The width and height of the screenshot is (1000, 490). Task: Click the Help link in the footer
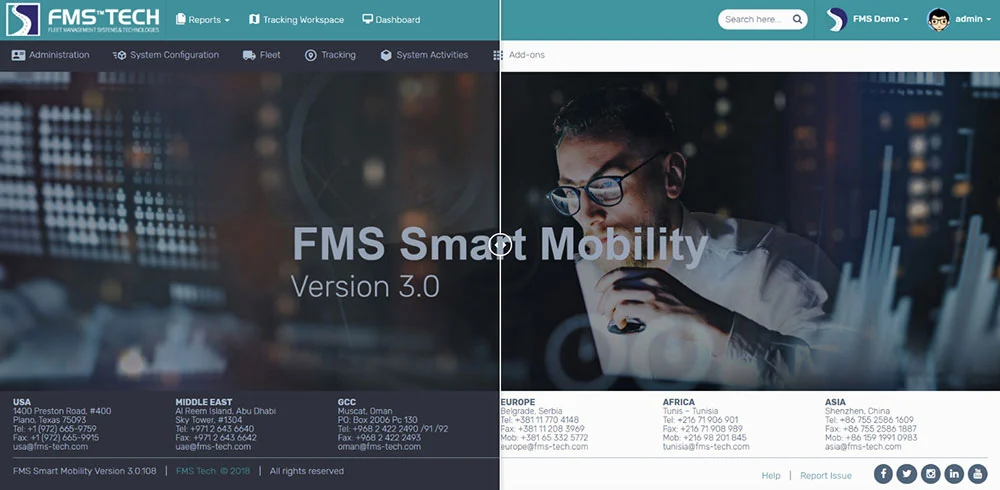[x=770, y=476]
